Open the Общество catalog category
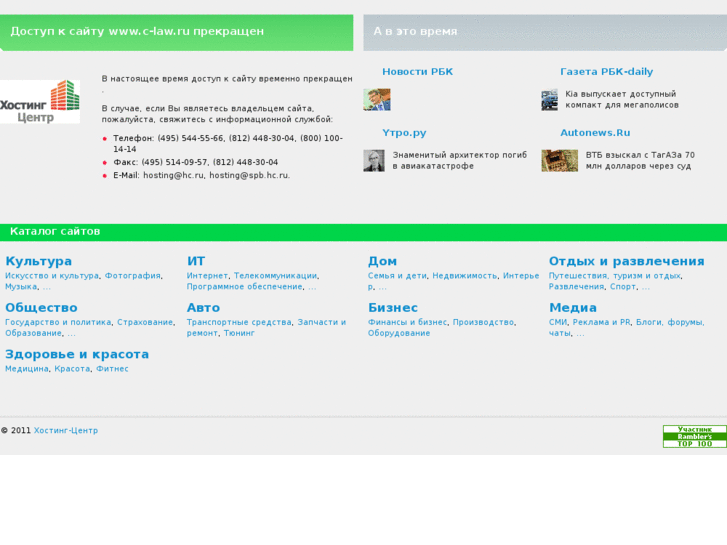Image resolution: width=727 pixels, height=545 pixels. (41, 308)
